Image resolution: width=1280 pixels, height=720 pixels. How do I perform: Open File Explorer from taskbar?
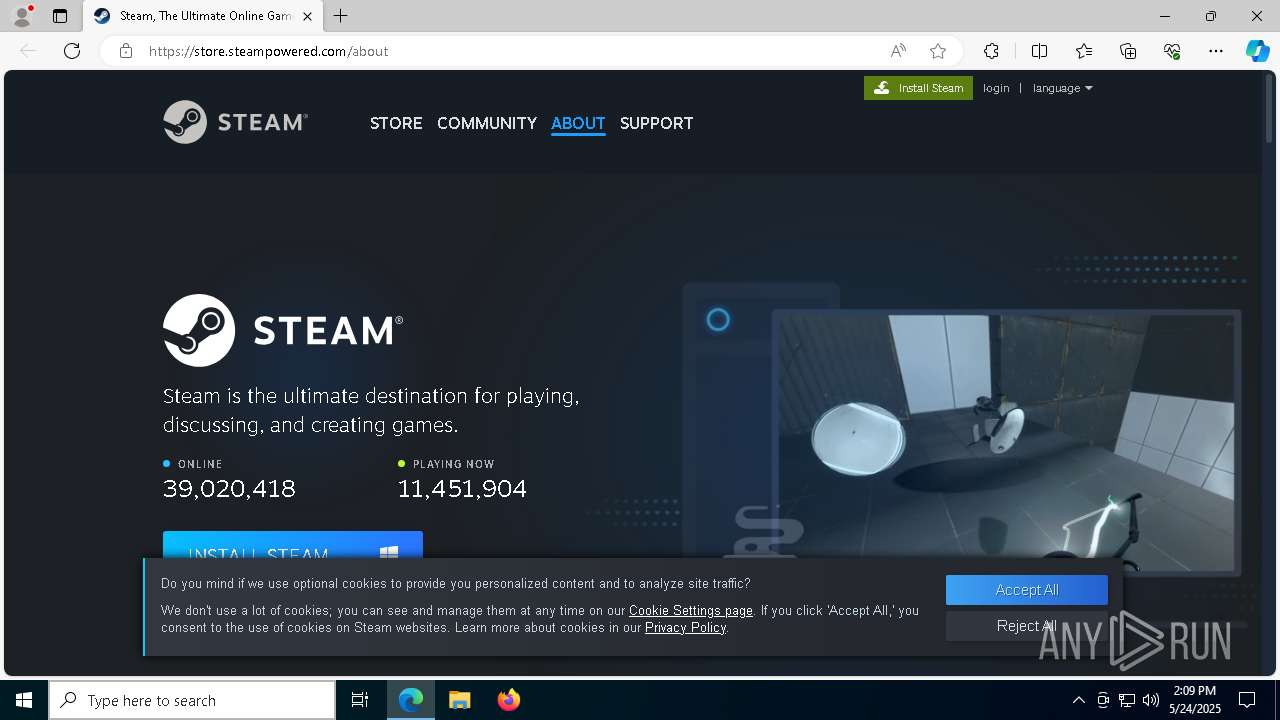pos(460,700)
